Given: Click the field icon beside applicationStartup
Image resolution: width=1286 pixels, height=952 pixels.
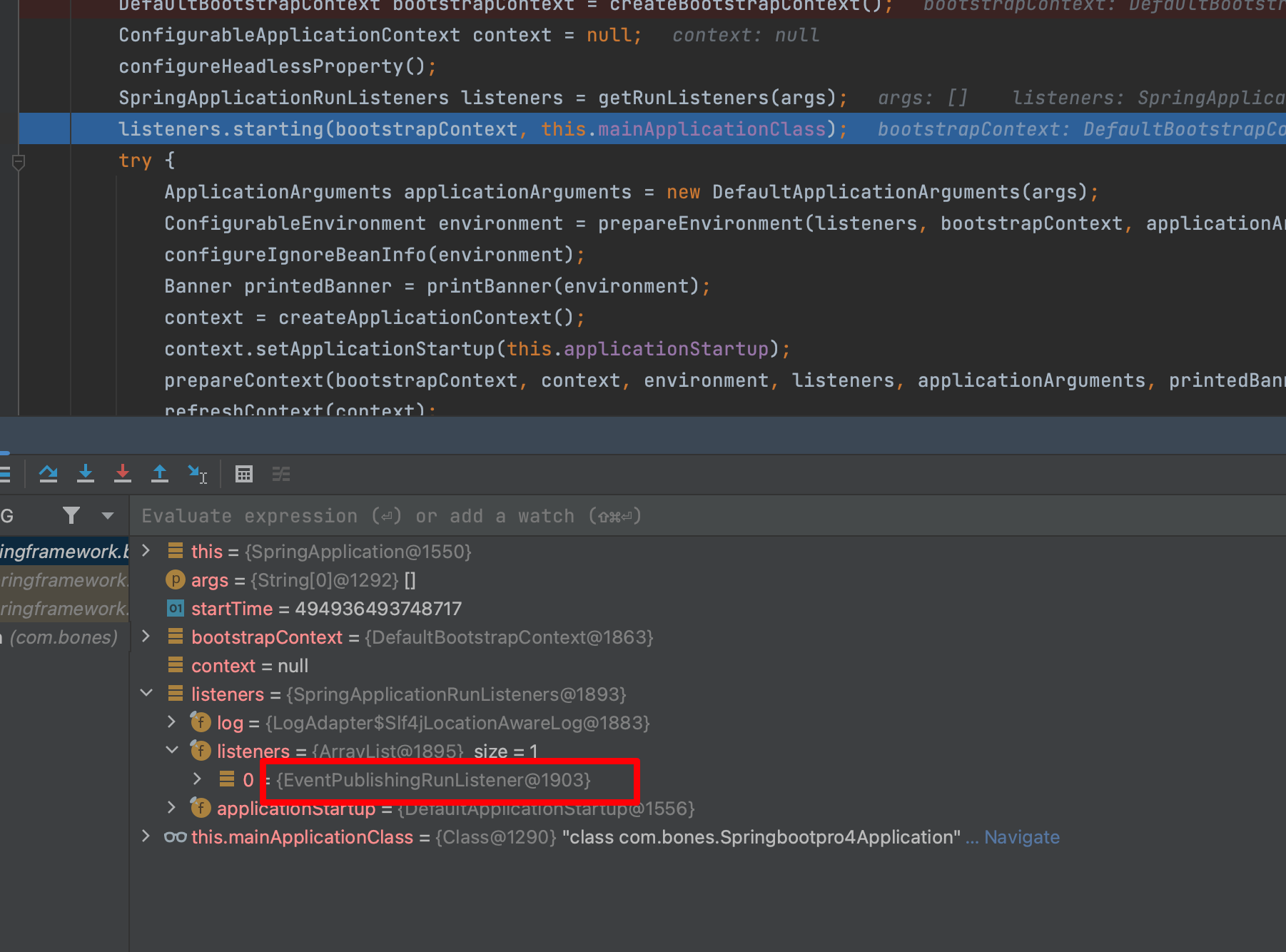Looking at the screenshot, I should pos(201,808).
